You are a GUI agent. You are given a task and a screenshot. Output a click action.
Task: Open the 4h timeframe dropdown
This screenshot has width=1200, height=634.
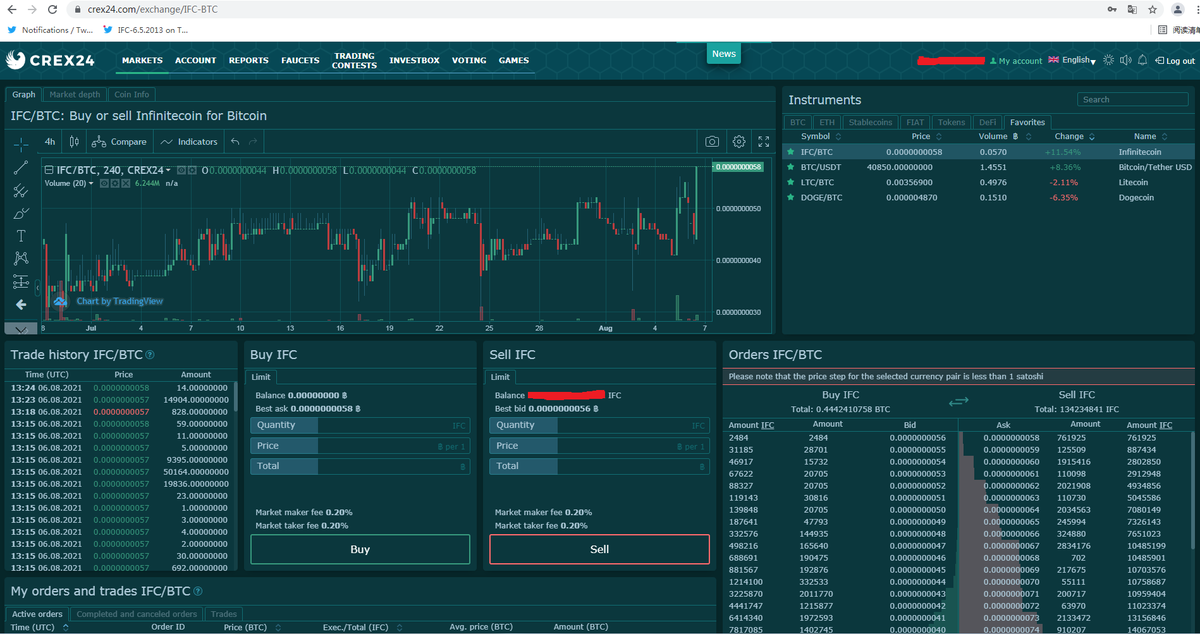50,142
